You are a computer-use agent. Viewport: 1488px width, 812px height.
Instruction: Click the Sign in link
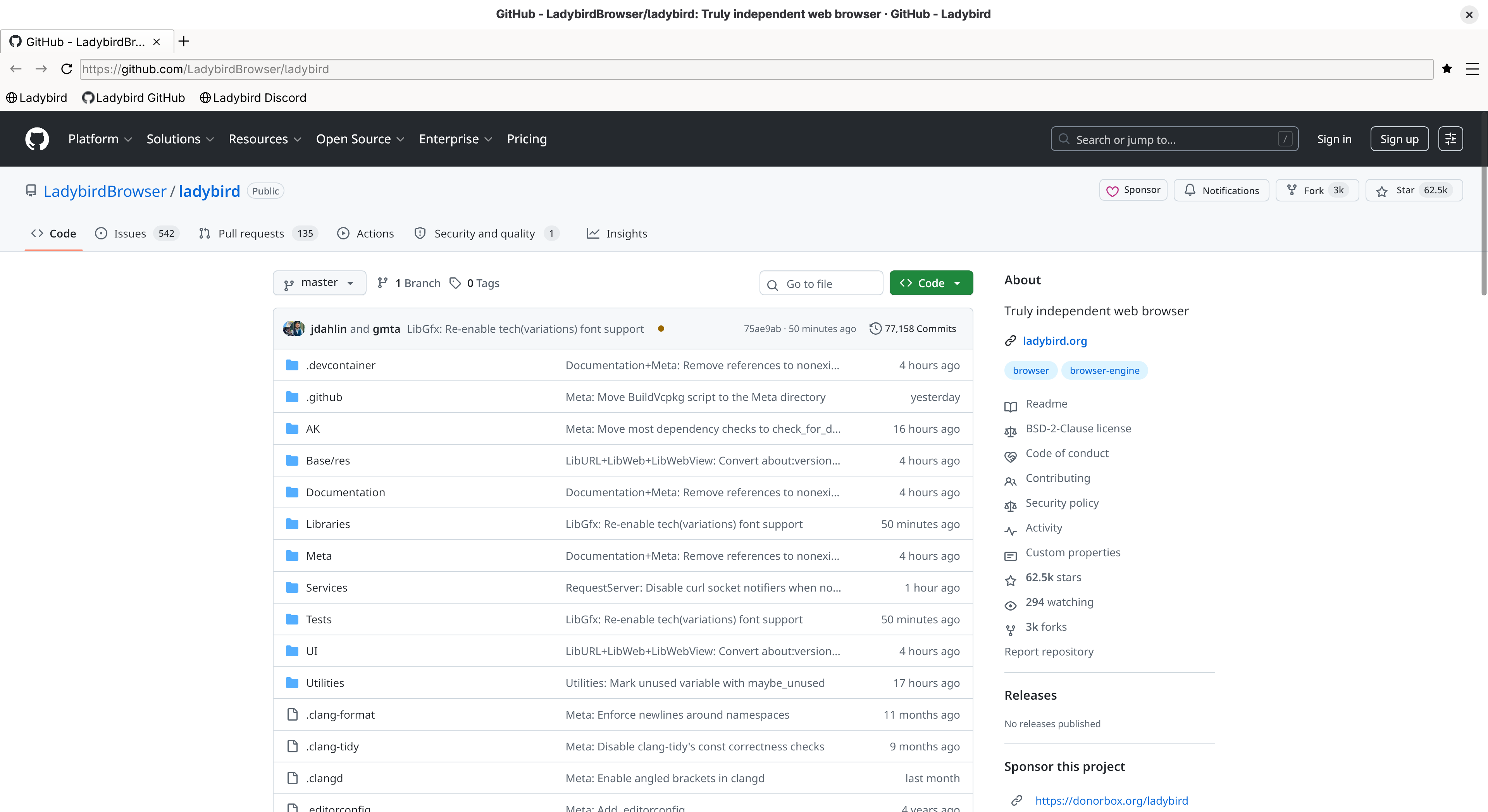click(x=1334, y=139)
